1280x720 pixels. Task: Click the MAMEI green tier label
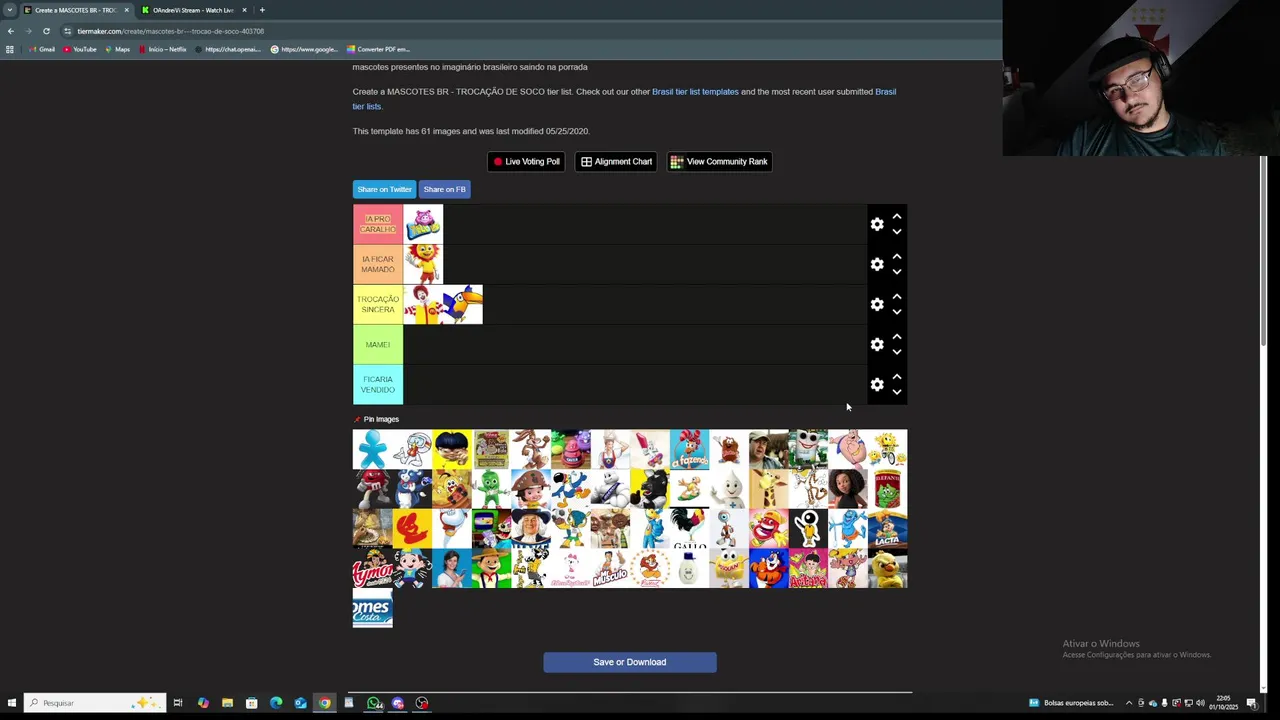click(378, 344)
